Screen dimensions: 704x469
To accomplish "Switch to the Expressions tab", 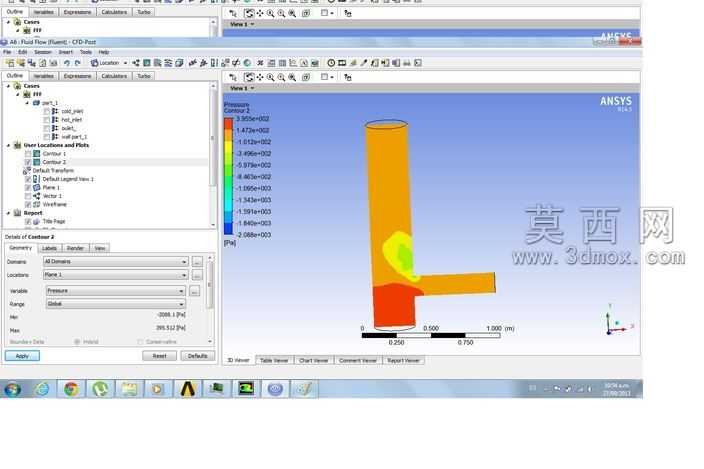I will point(77,76).
